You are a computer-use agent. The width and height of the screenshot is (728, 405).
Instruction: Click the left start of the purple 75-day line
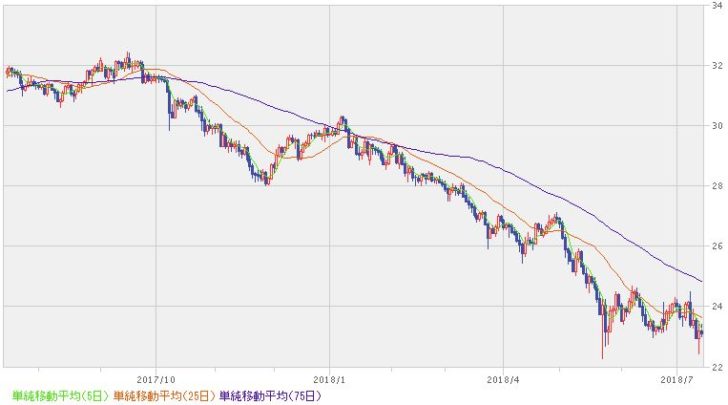[x=7, y=91]
